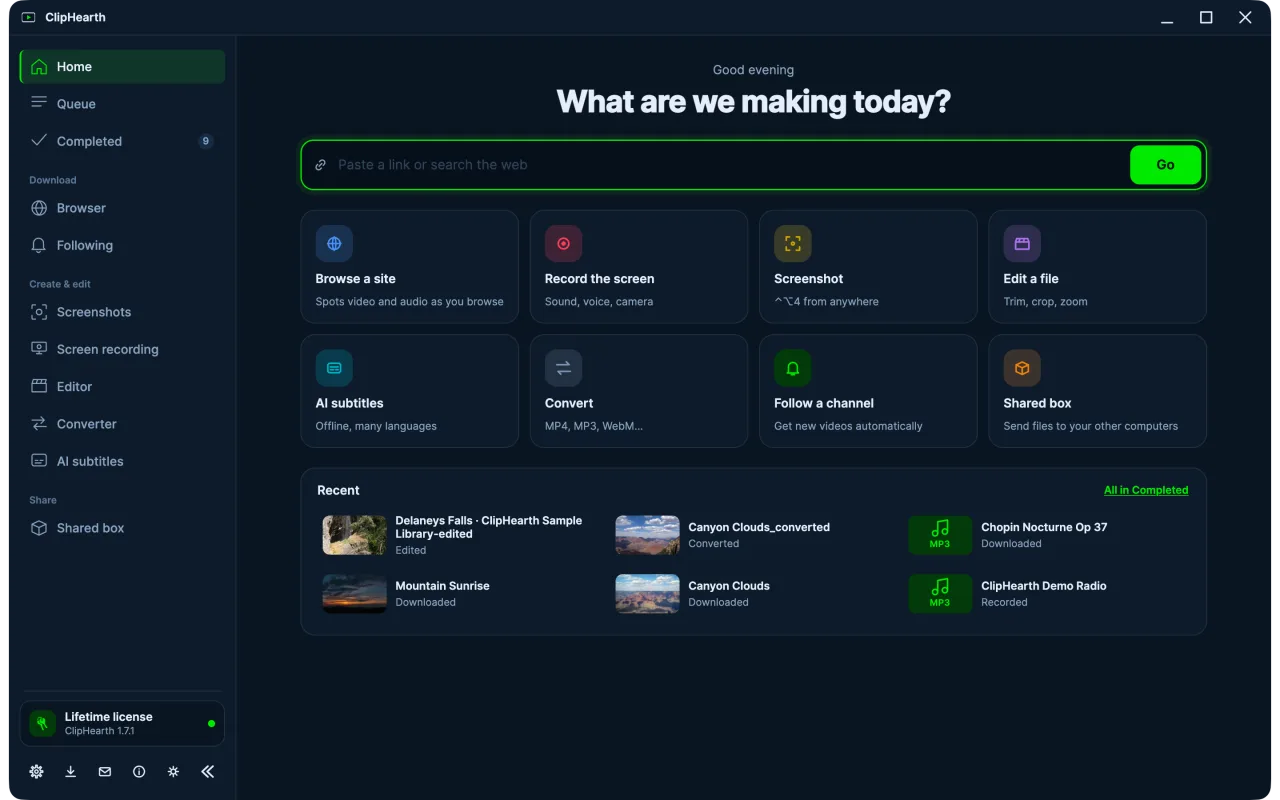Open the Downloaded Canyon Clouds recent item
This screenshot has width=1280, height=800.
[x=751, y=594]
